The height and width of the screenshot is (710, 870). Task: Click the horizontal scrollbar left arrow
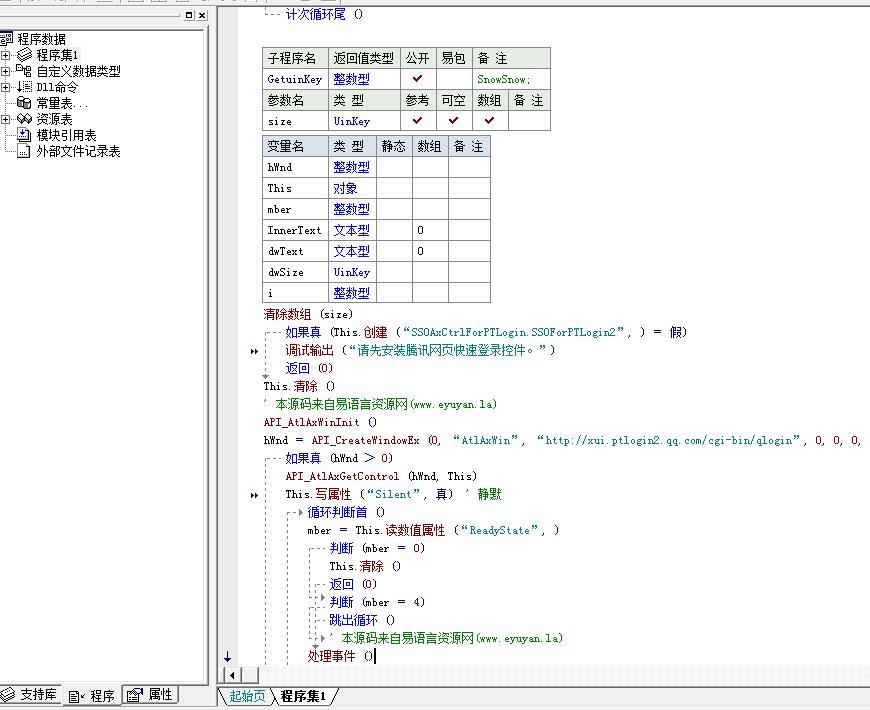click(x=232, y=674)
